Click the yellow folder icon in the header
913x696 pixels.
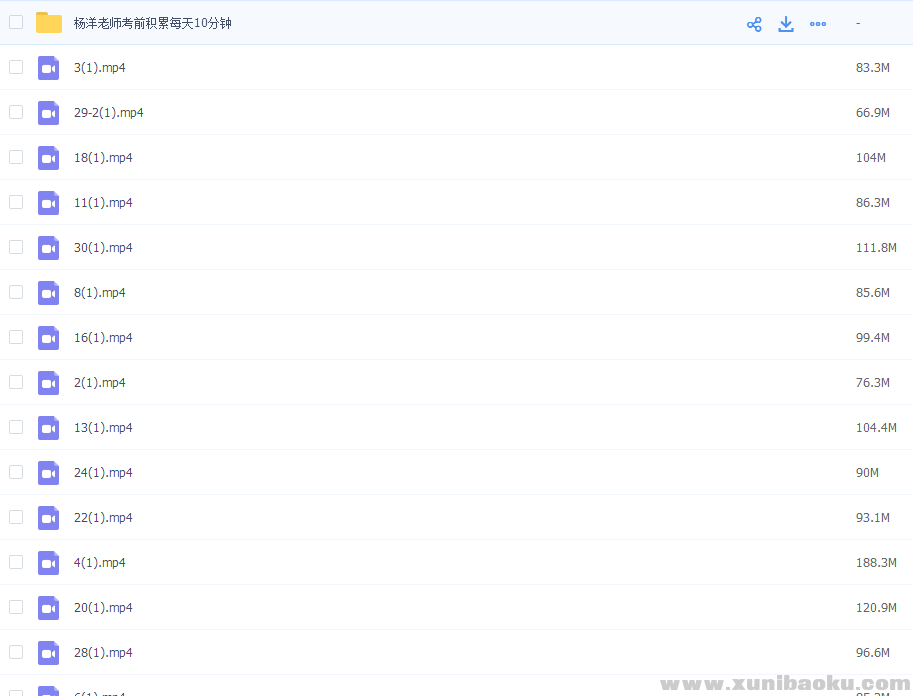coord(48,22)
